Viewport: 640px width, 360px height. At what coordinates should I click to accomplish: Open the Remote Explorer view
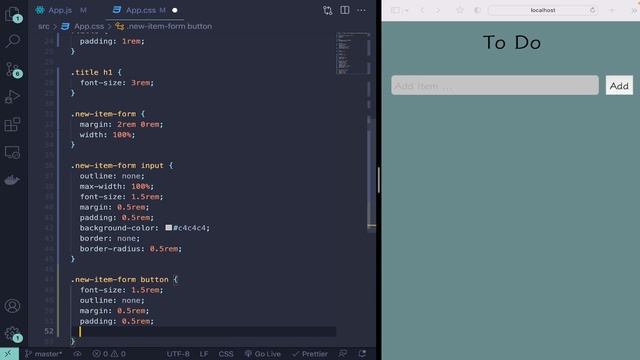[12, 152]
